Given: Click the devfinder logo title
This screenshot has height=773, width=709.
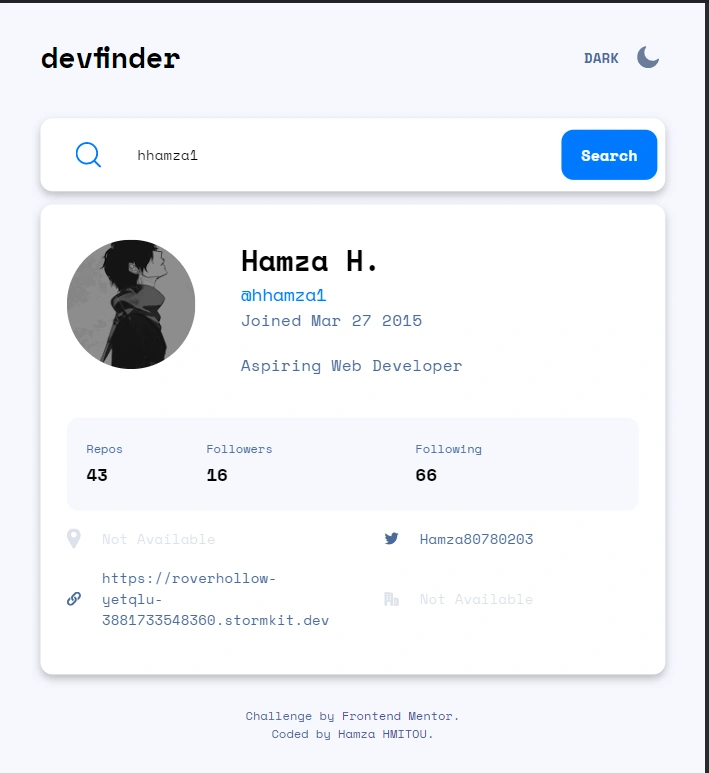Looking at the screenshot, I should pyautogui.click(x=110, y=58).
